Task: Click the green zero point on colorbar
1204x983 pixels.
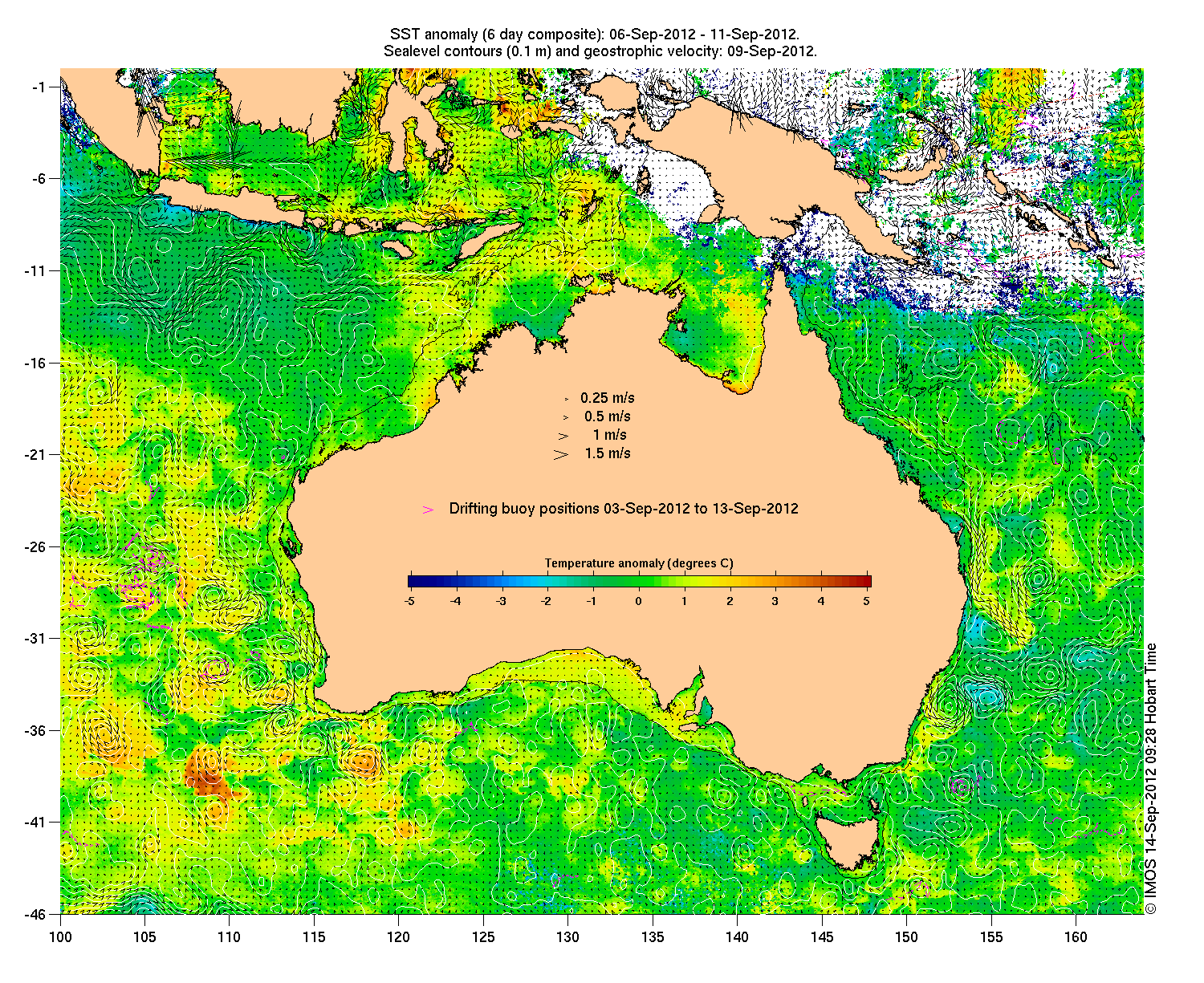Action: [x=639, y=582]
